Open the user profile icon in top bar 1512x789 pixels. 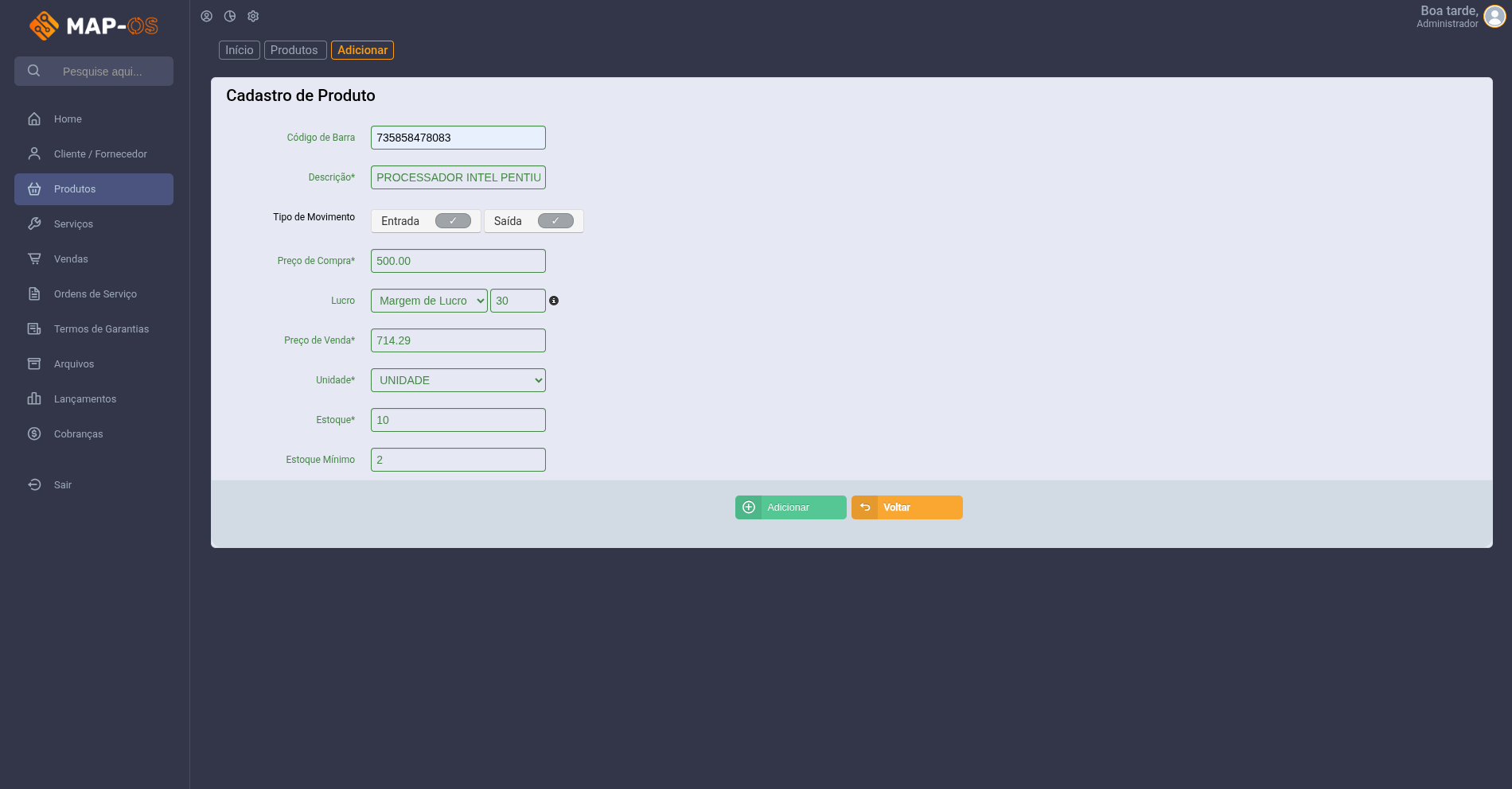point(207,16)
